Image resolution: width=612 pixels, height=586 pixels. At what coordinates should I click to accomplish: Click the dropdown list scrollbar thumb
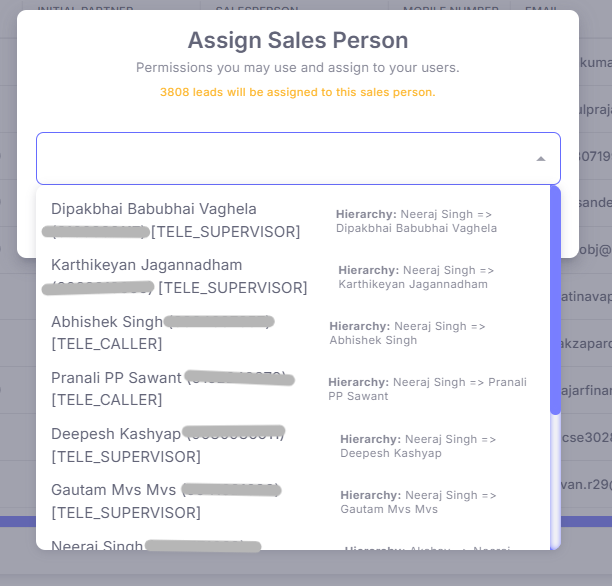click(x=555, y=300)
